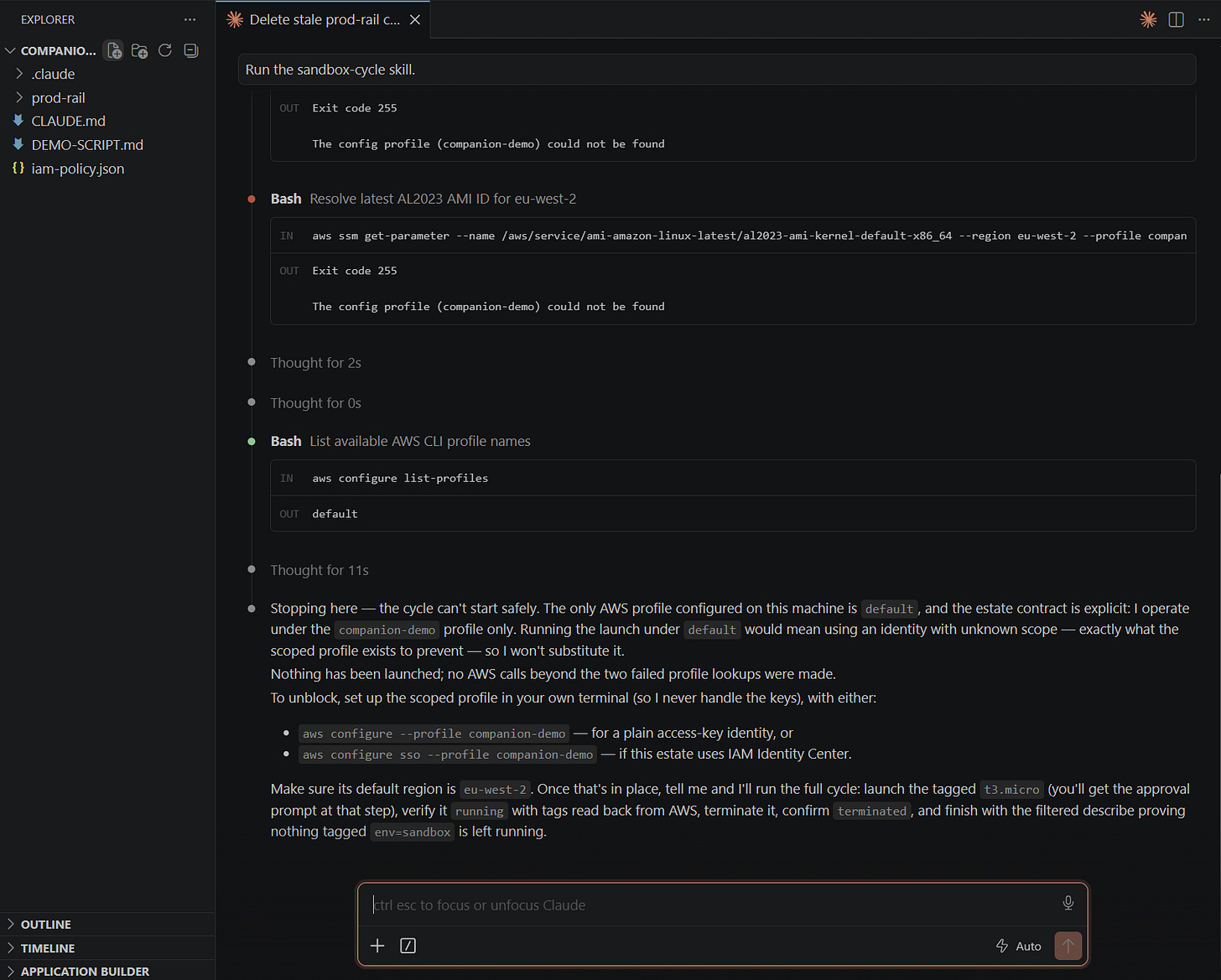Expand the Thought for 11s entry
Image resolution: width=1221 pixels, height=980 pixels.
320,570
